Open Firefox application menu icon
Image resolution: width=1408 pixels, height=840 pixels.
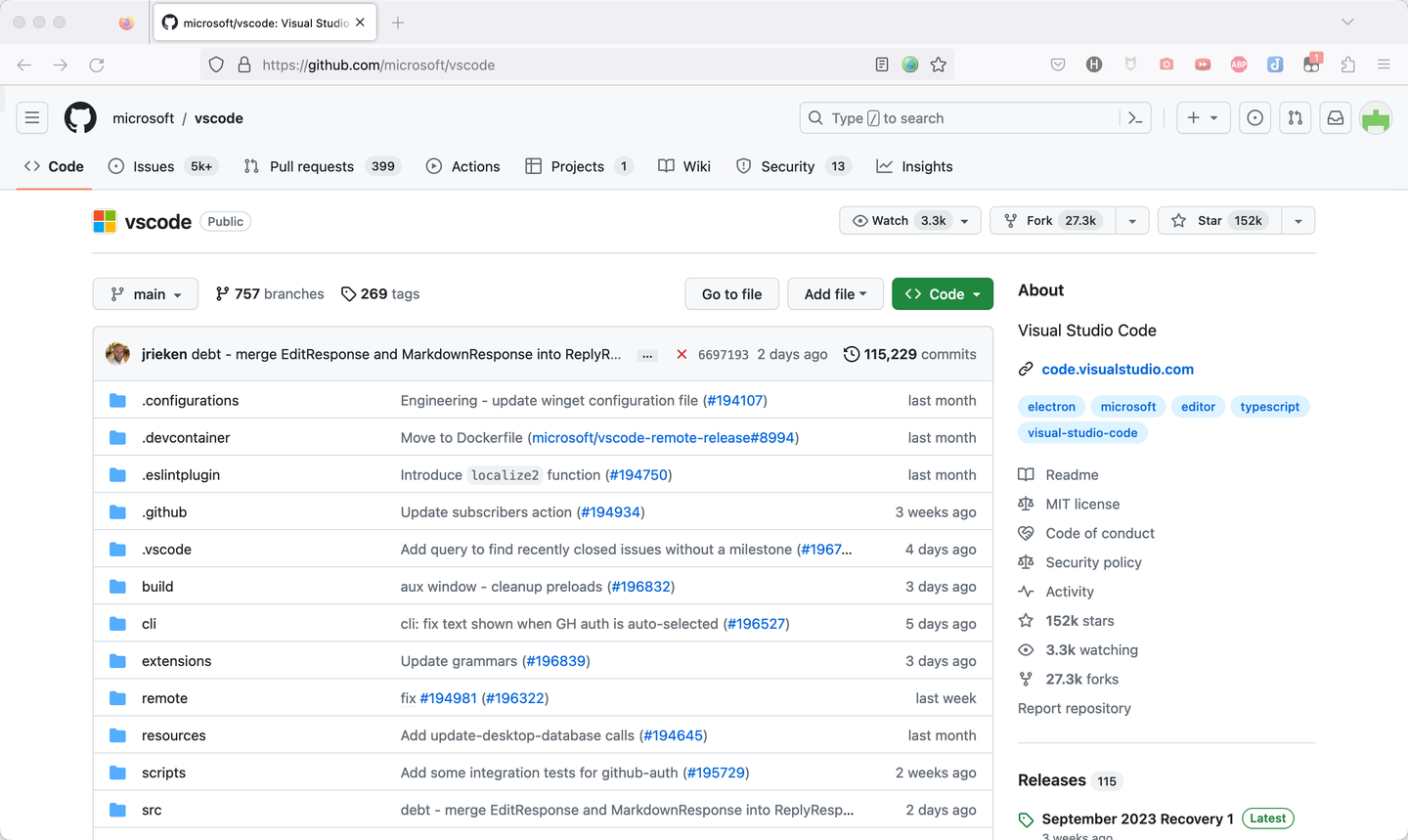click(1384, 65)
